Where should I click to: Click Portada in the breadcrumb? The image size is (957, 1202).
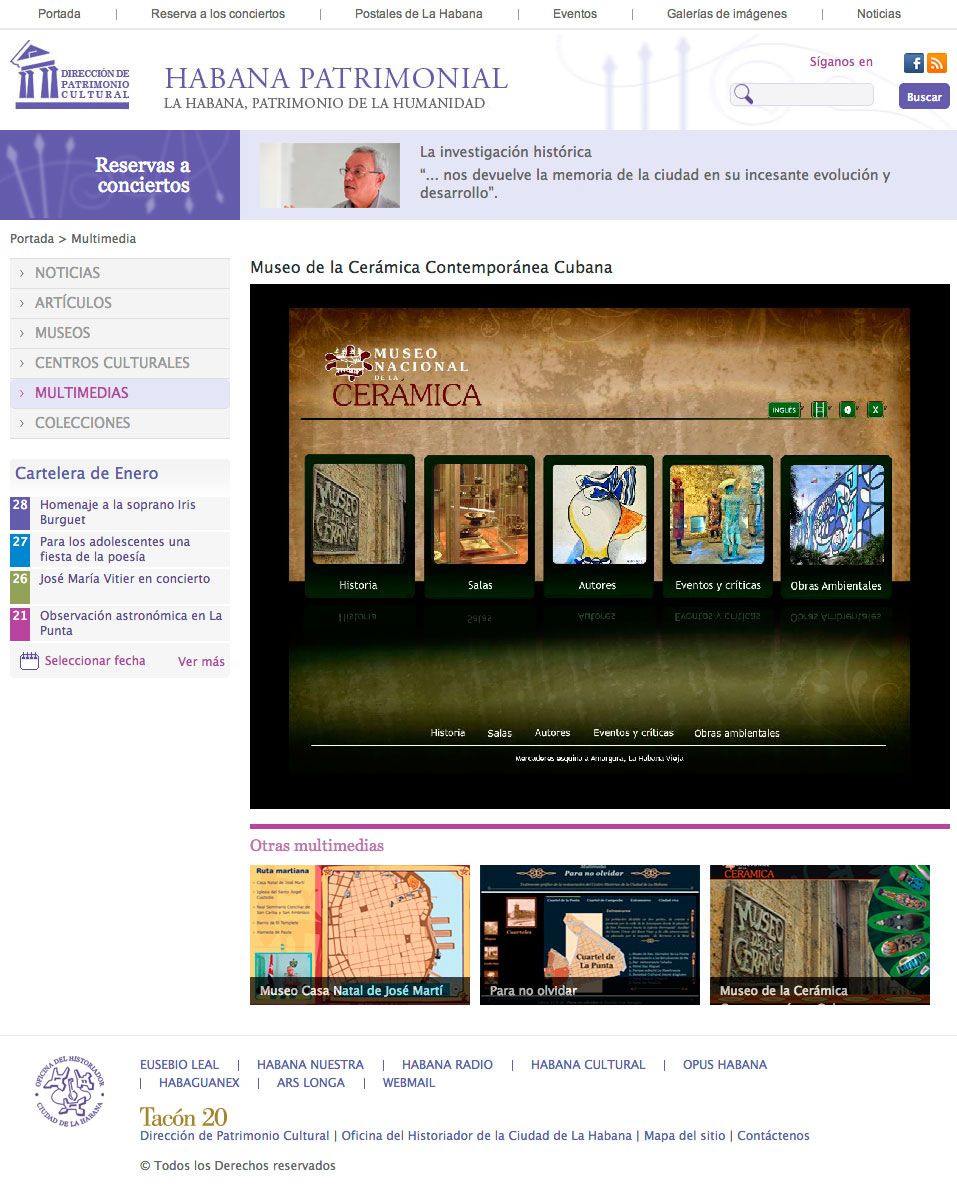32,239
